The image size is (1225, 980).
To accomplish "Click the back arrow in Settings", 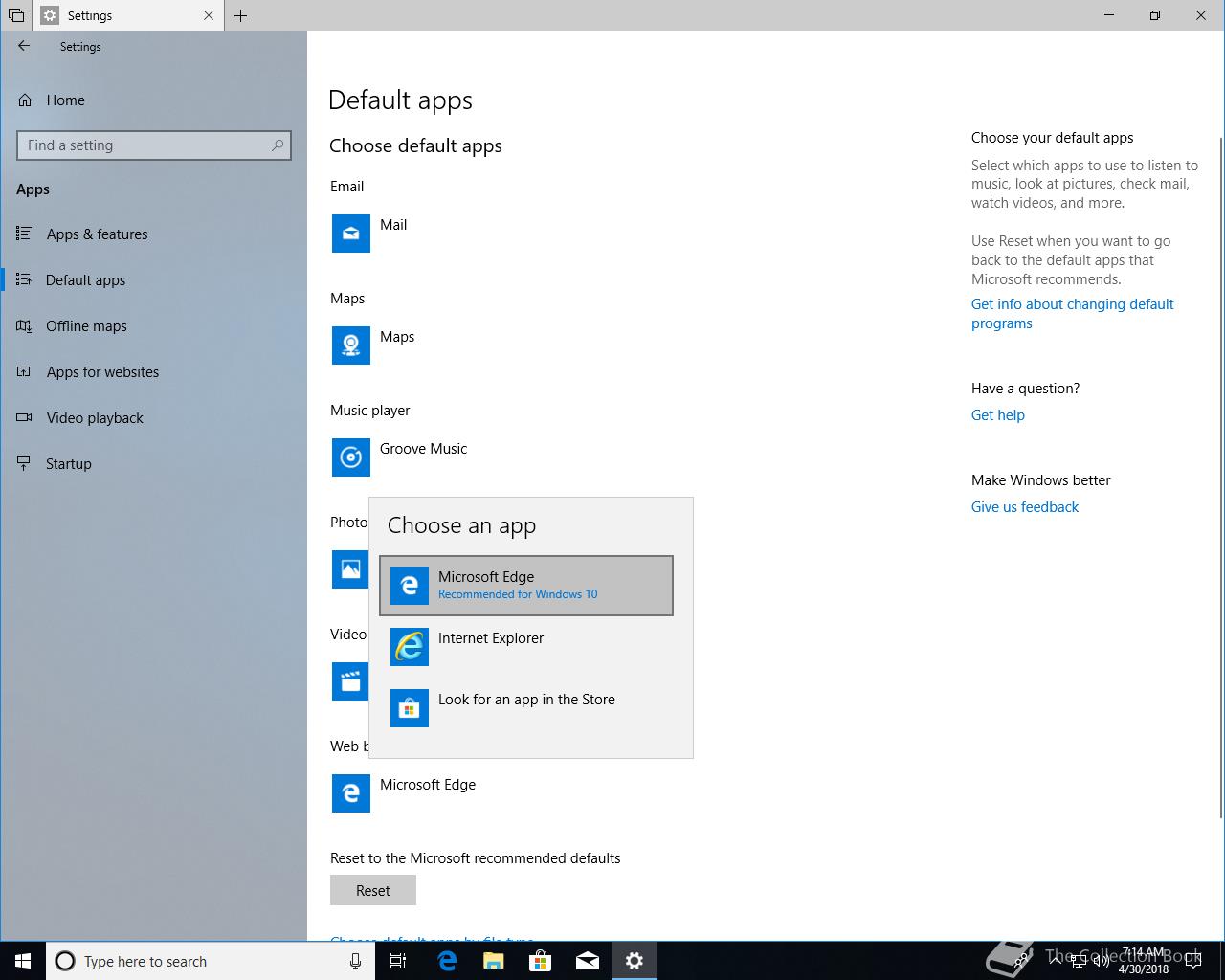I will (24, 46).
